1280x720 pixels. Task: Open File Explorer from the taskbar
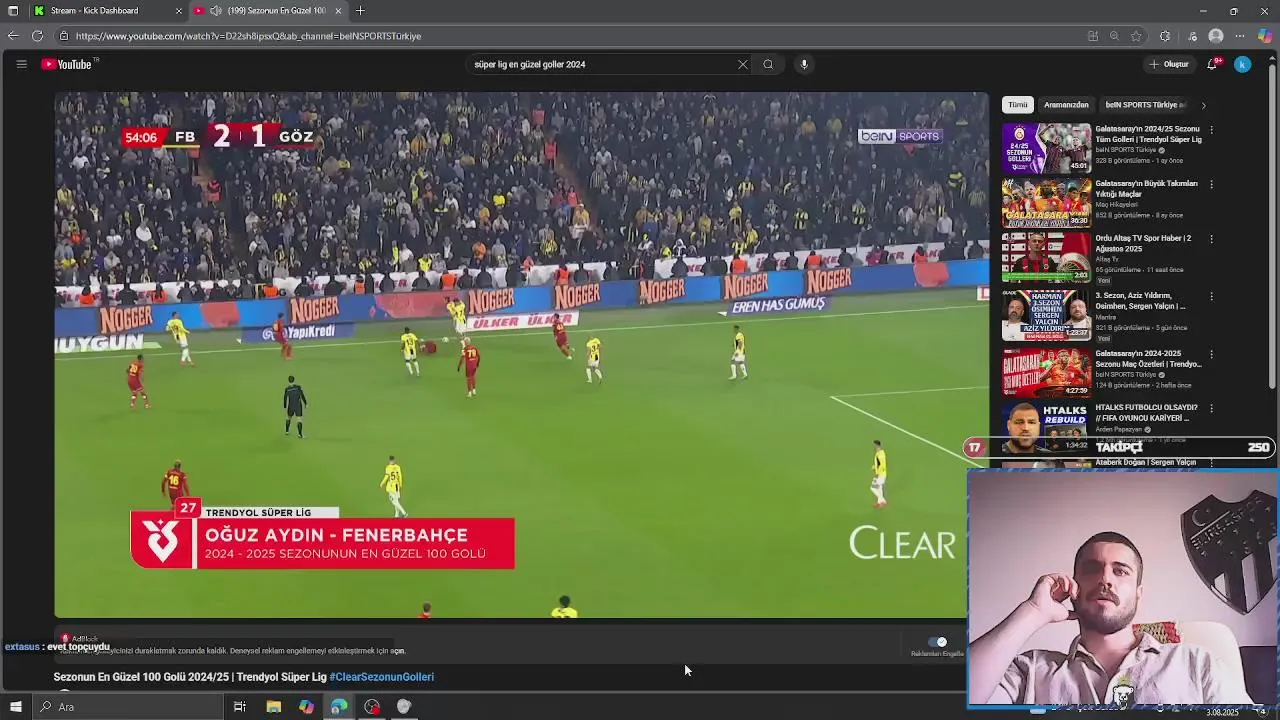273,707
